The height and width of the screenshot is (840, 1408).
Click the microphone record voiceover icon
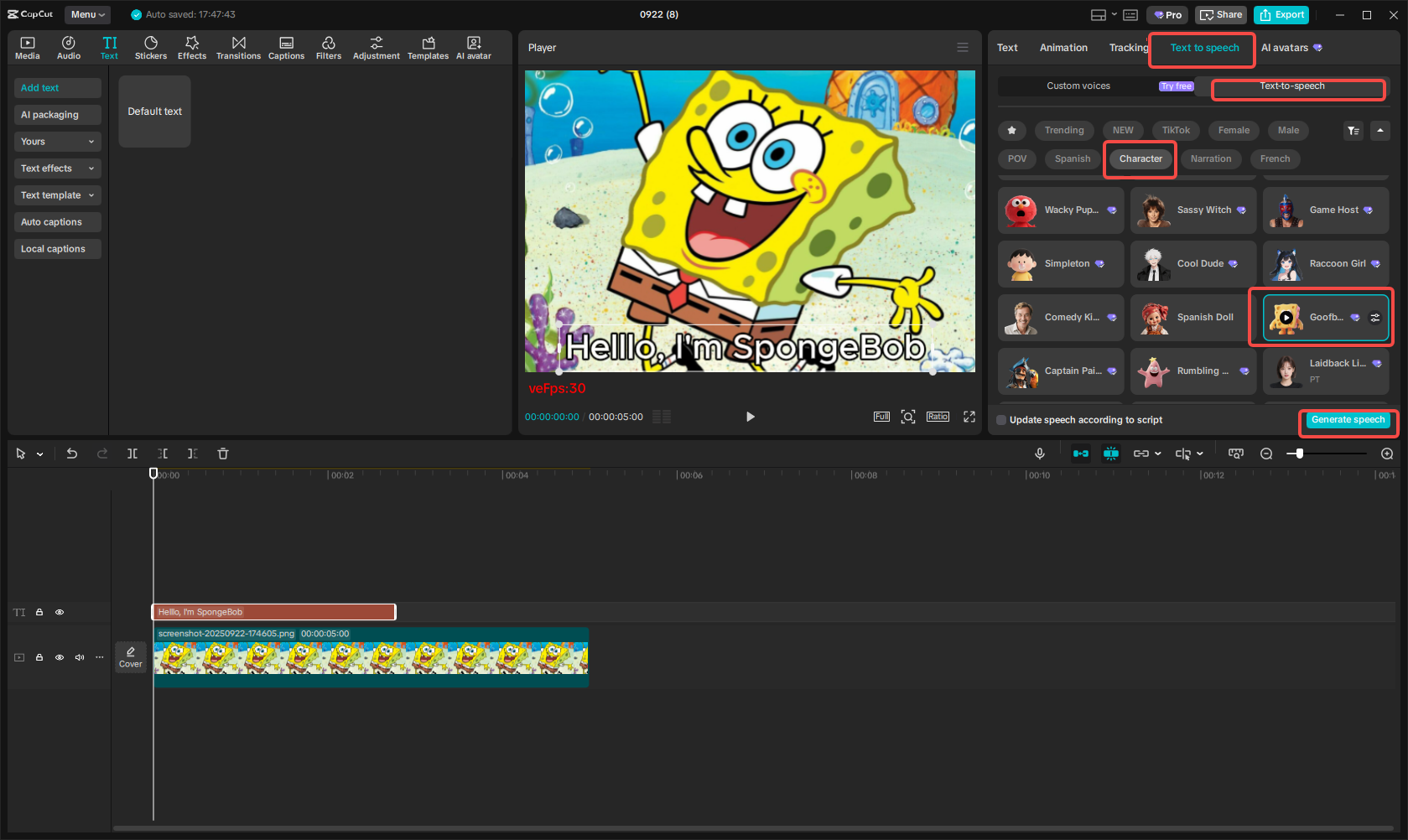(1040, 454)
